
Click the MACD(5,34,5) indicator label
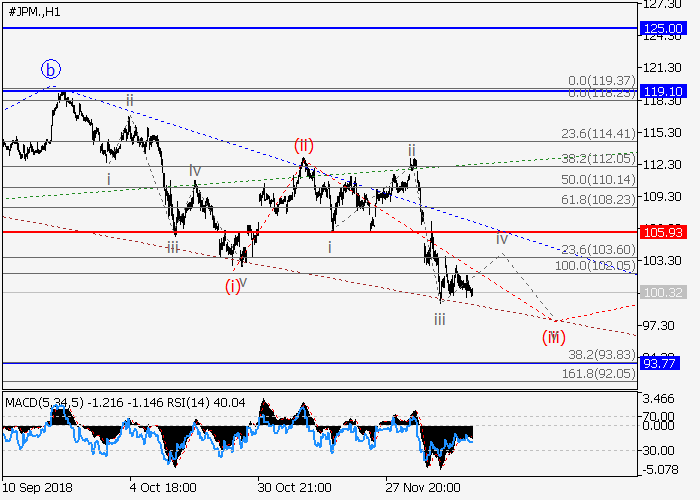[x=44, y=402]
